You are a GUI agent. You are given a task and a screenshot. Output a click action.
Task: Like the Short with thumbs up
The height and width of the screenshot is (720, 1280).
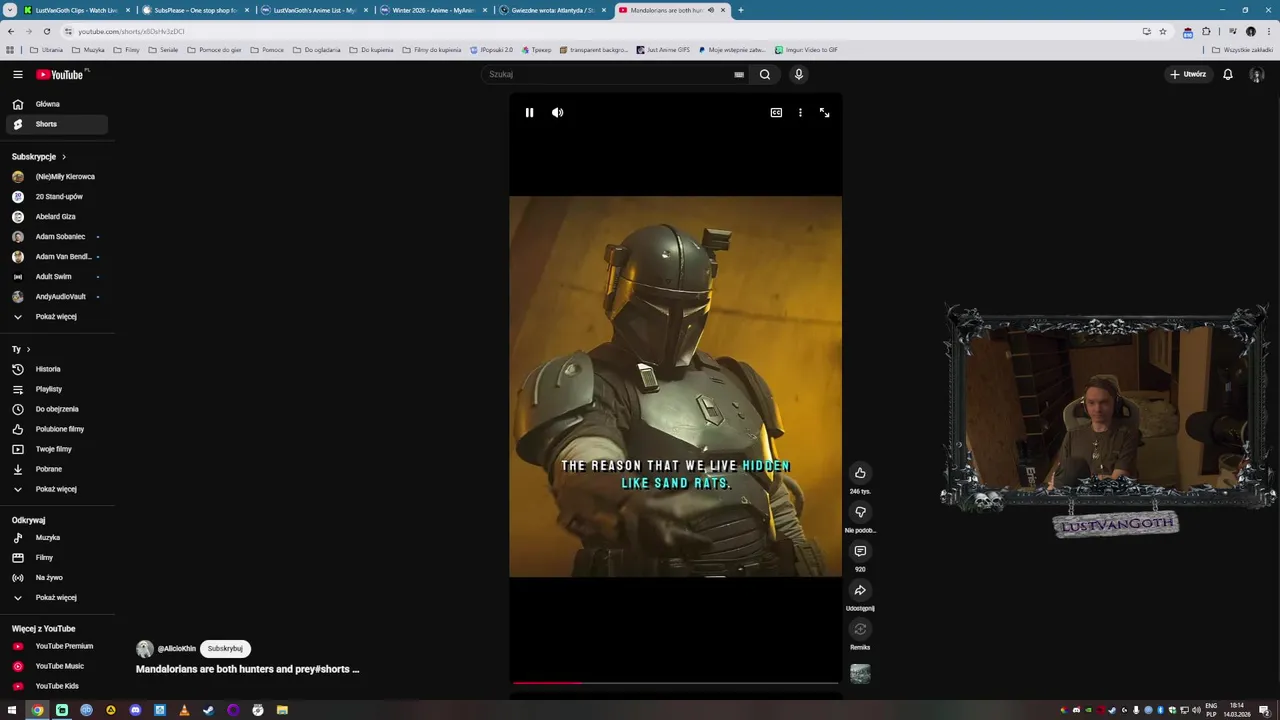point(860,473)
